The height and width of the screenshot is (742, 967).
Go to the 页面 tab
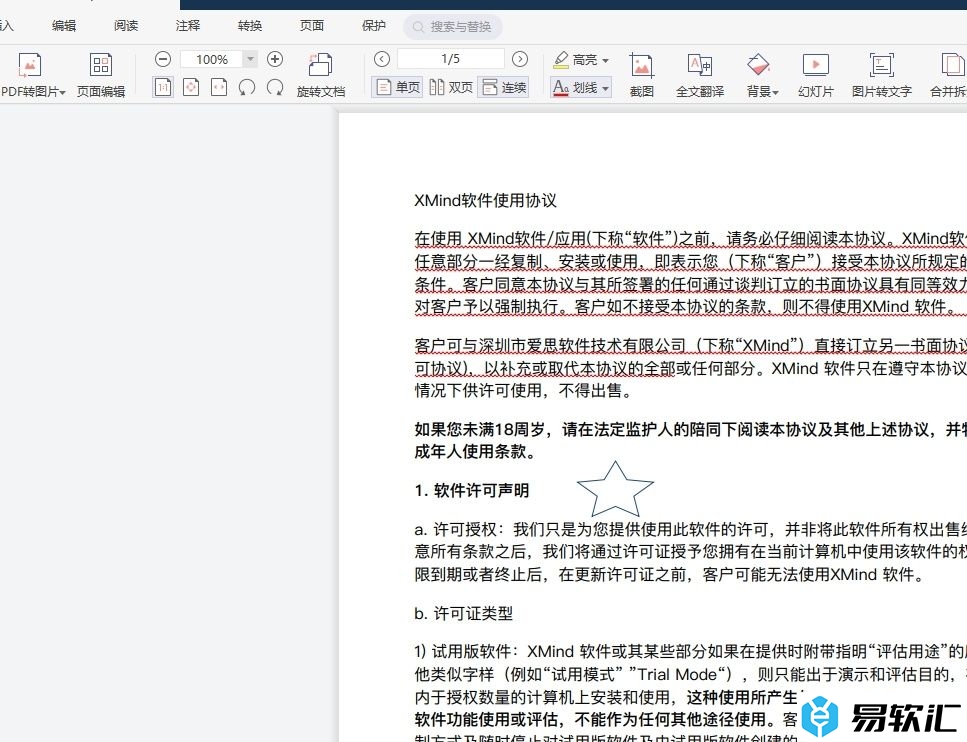(311, 25)
